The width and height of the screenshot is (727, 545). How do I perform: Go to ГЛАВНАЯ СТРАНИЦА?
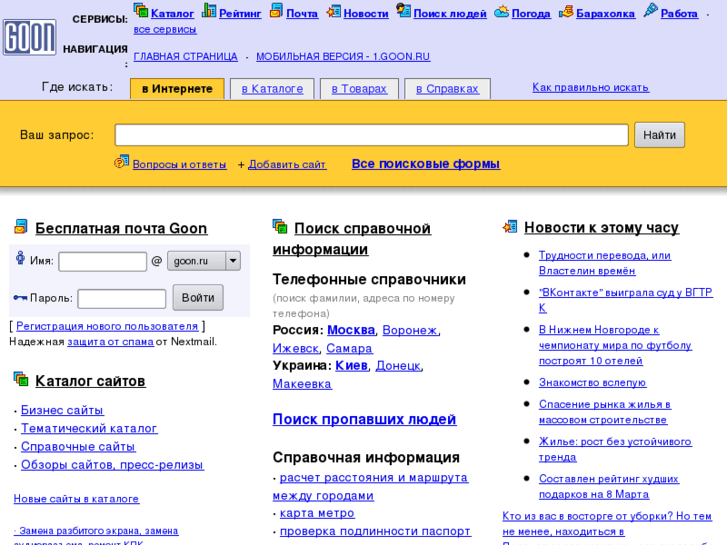click(185, 57)
